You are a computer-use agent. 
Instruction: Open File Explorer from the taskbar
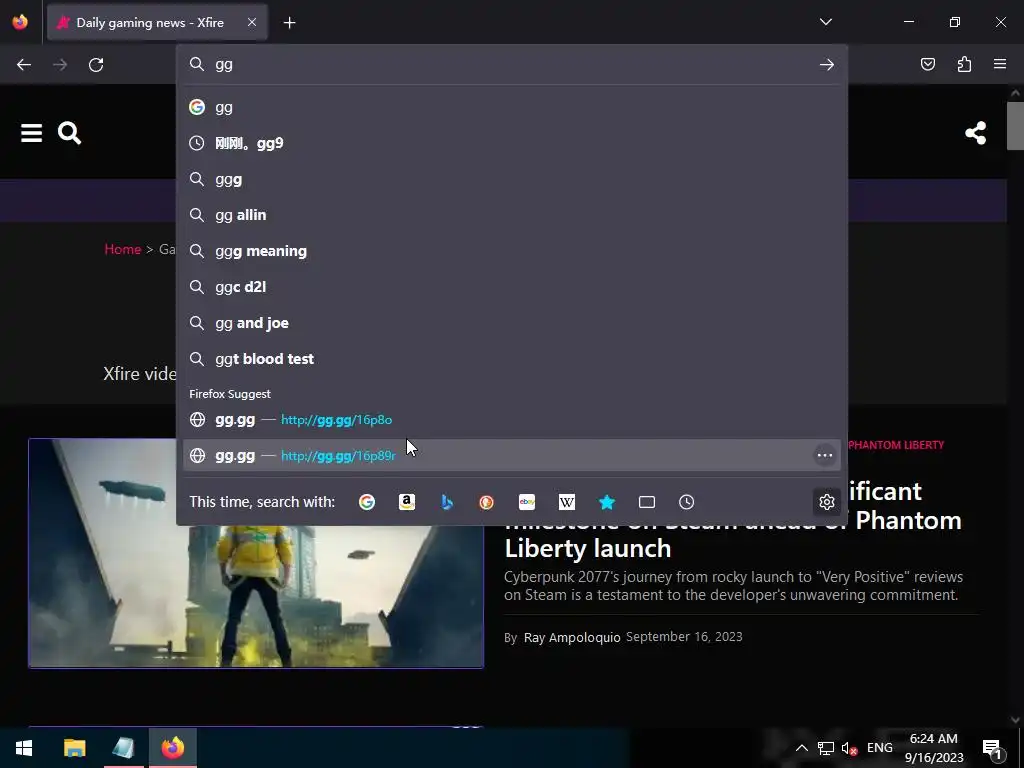[x=74, y=748]
